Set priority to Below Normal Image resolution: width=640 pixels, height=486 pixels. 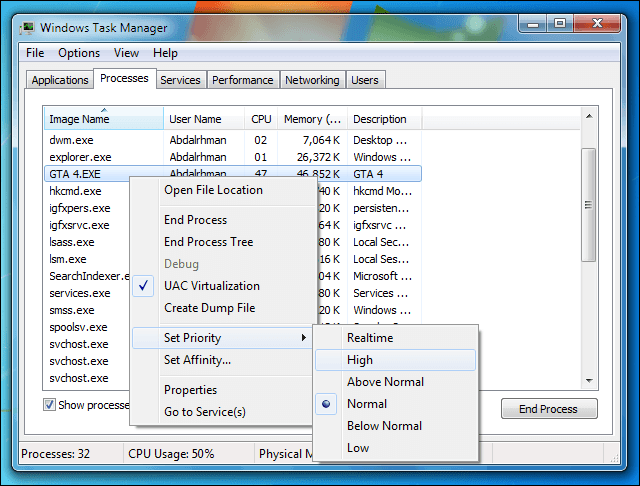click(x=396, y=426)
